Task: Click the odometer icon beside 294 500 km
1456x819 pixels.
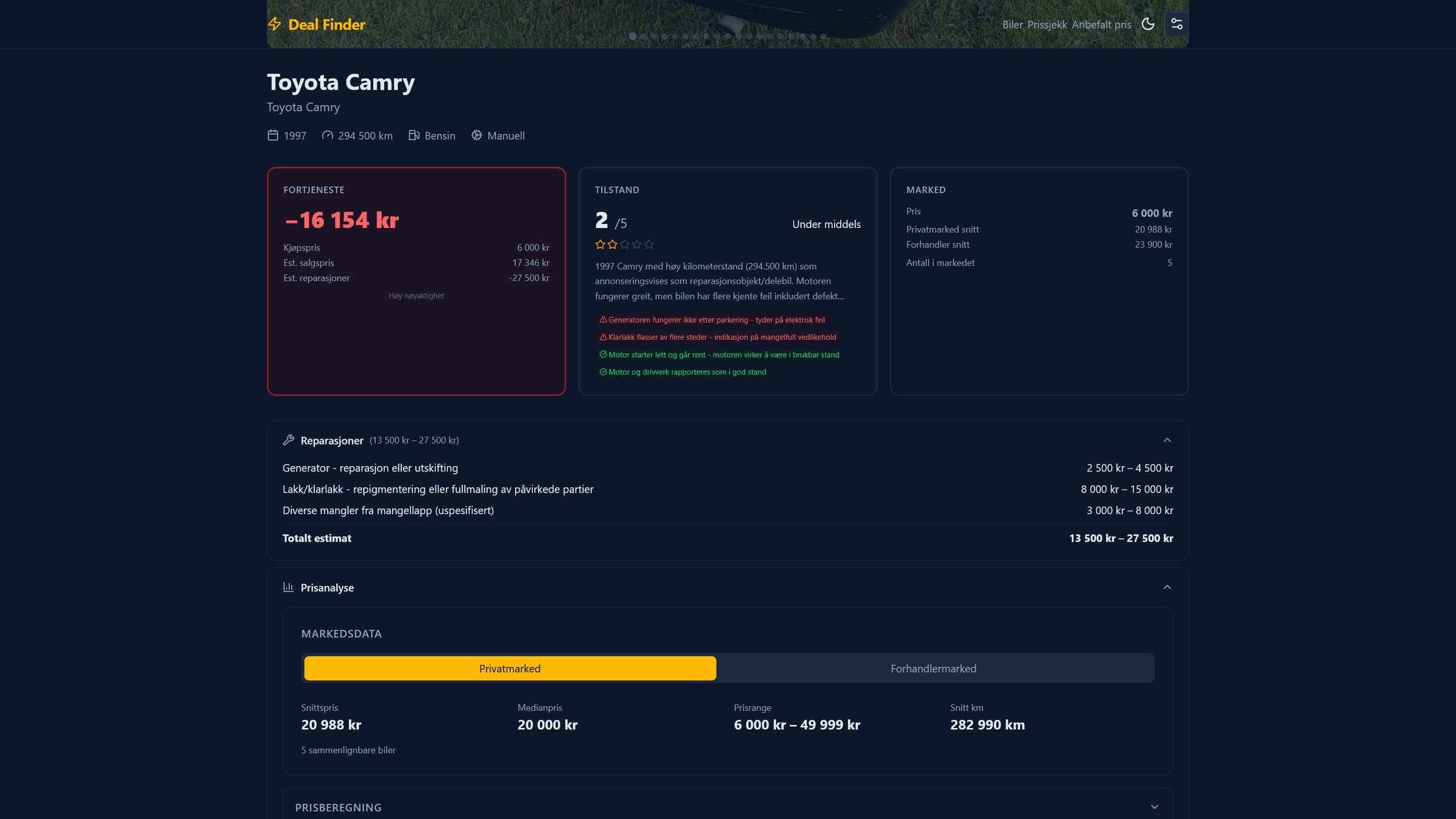Action: coord(328,135)
